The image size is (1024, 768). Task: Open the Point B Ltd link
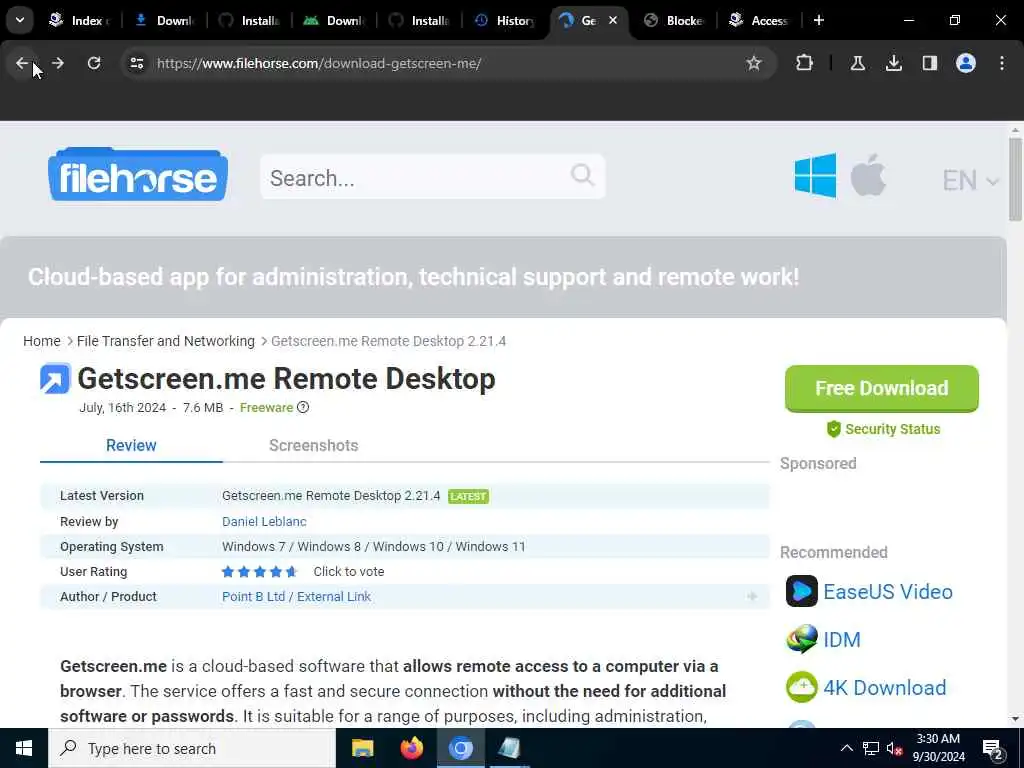click(253, 596)
